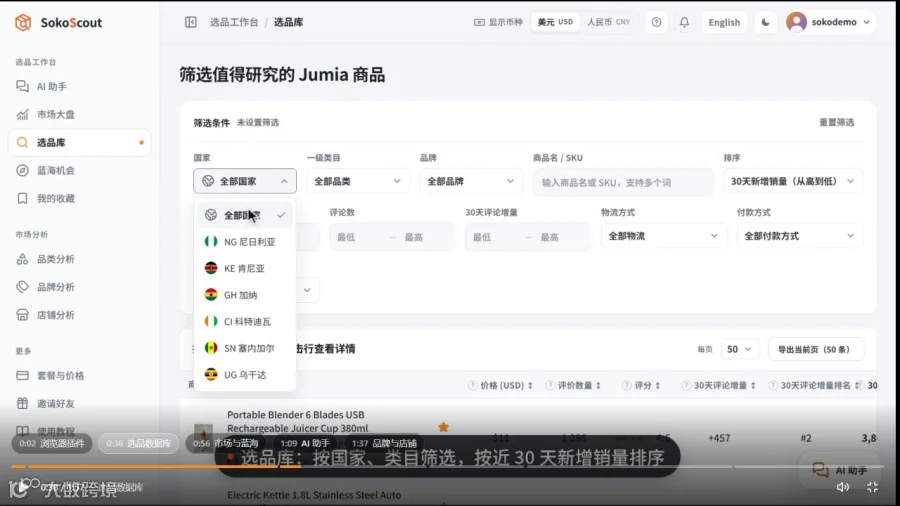Viewport: 900px width, 506px height.
Task: Jump to 1:09 AI 助手 chapter
Action: coord(305,443)
